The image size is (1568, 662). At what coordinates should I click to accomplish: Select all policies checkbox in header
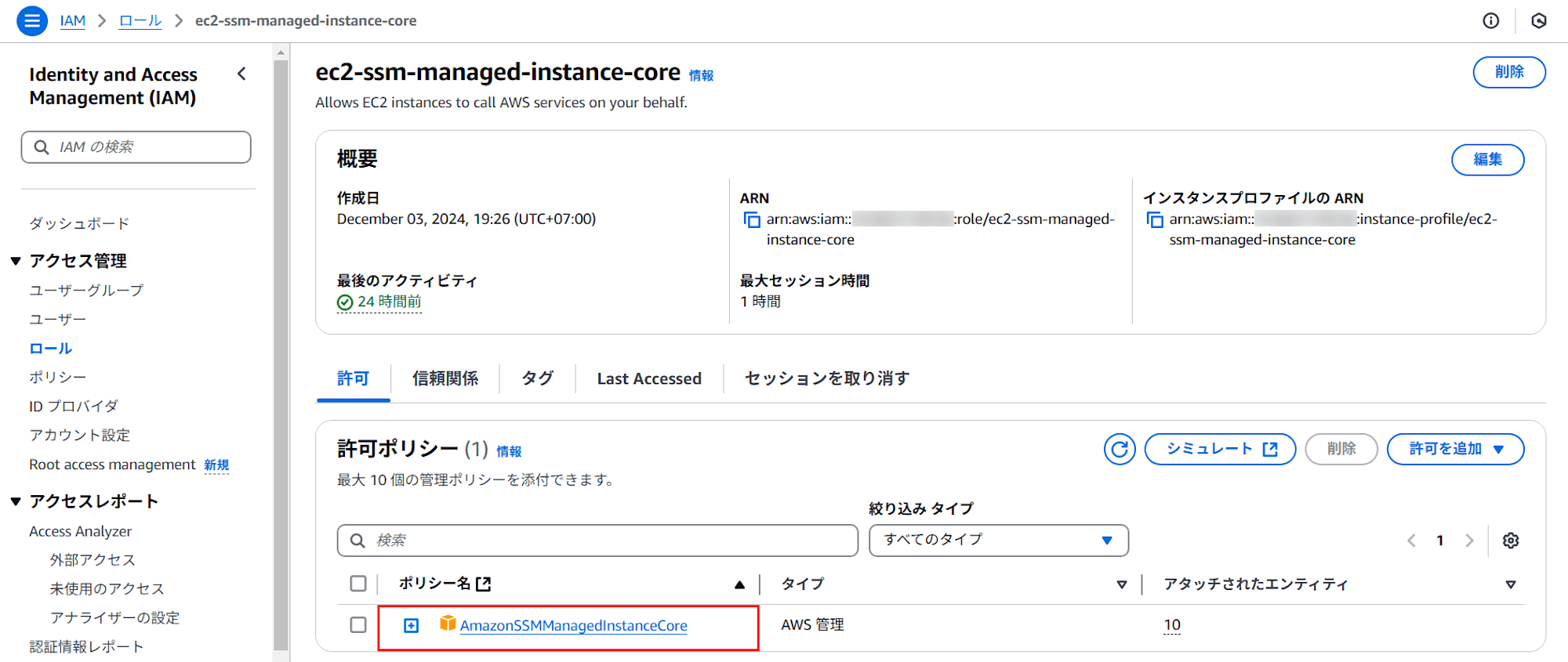[x=358, y=584]
